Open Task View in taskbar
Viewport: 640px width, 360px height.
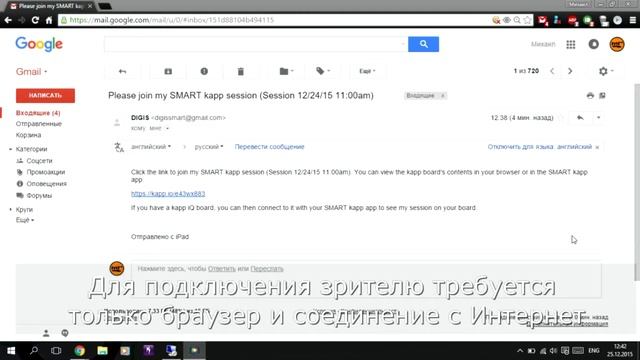click(x=56, y=351)
